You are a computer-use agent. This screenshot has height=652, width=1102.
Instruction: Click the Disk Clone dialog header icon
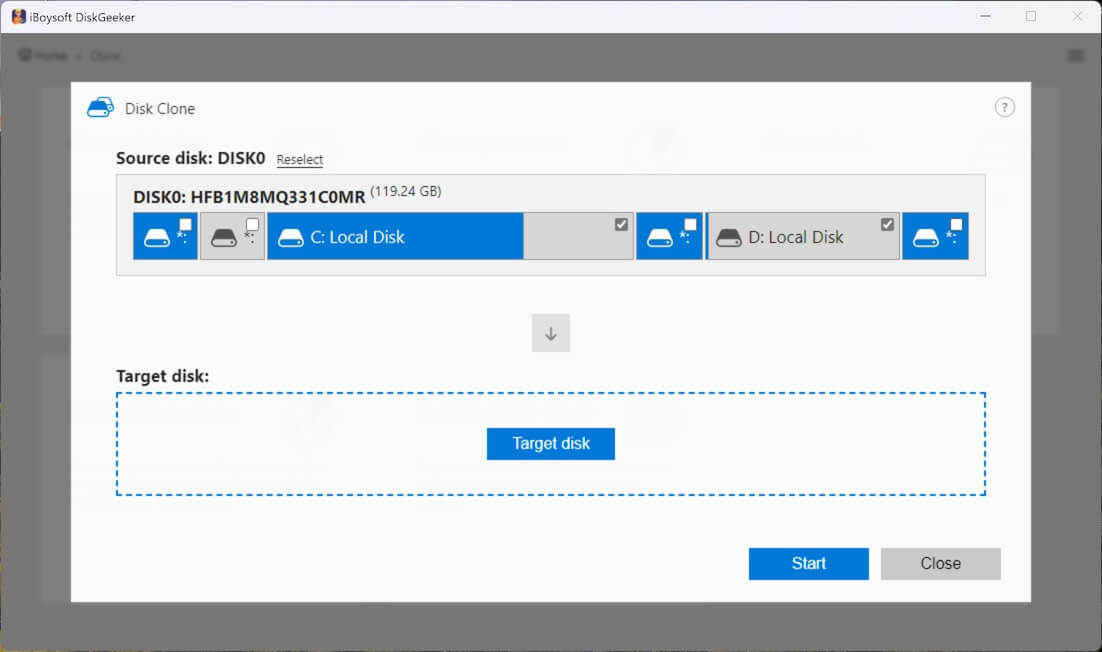pos(101,107)
